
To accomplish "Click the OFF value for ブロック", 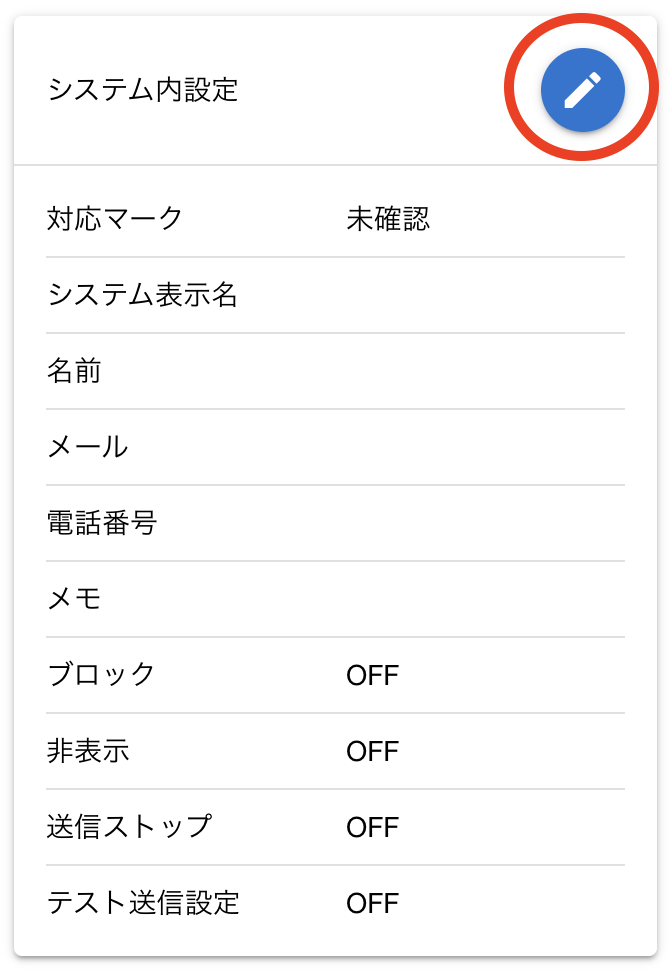I will [372, 676].
